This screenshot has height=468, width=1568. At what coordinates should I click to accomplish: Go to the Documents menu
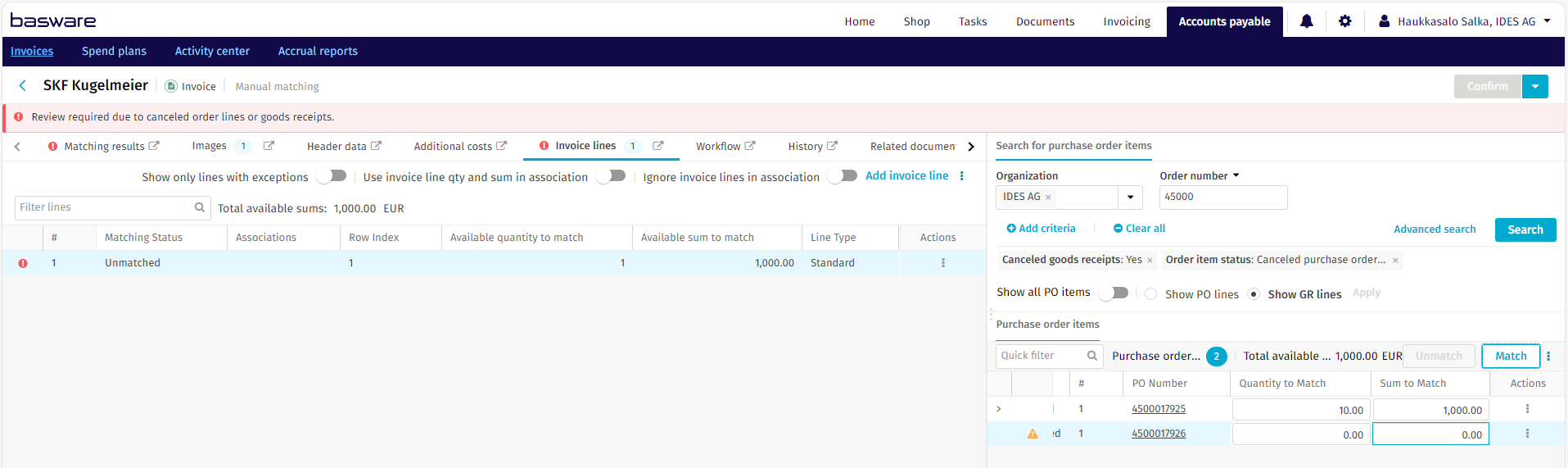(1045, 21)
